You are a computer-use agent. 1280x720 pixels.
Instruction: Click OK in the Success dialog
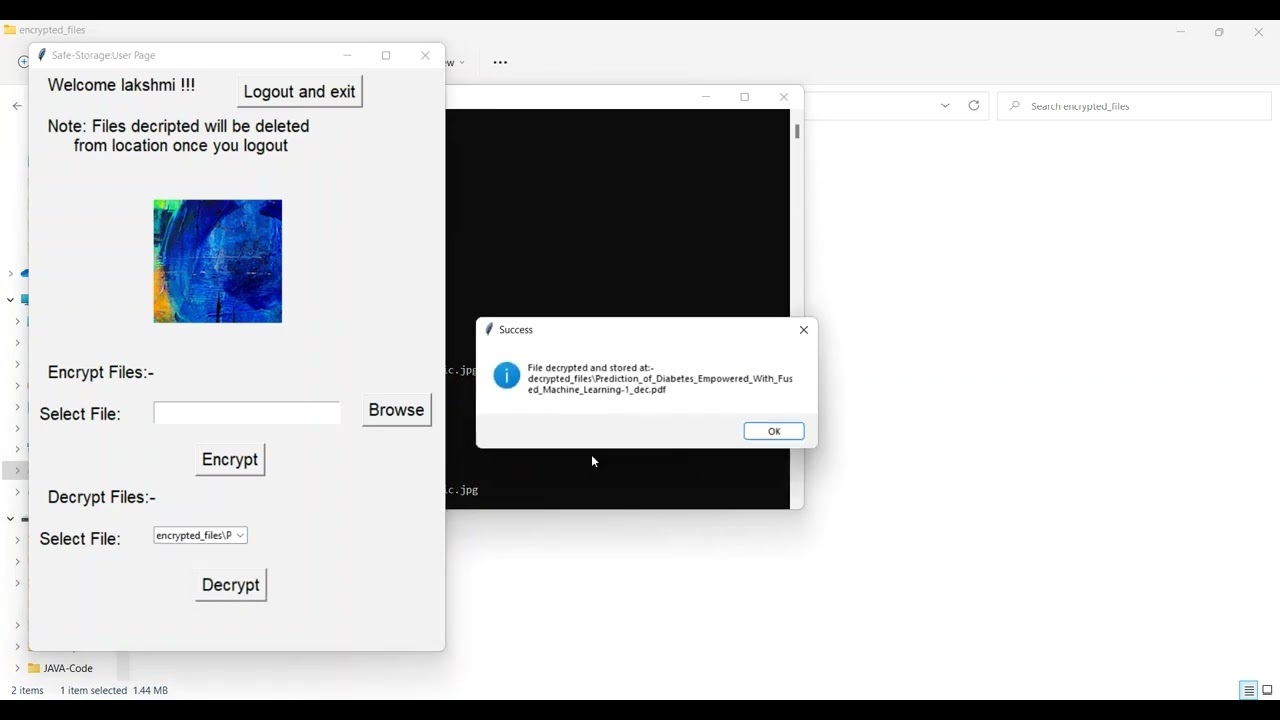point(774,431)
